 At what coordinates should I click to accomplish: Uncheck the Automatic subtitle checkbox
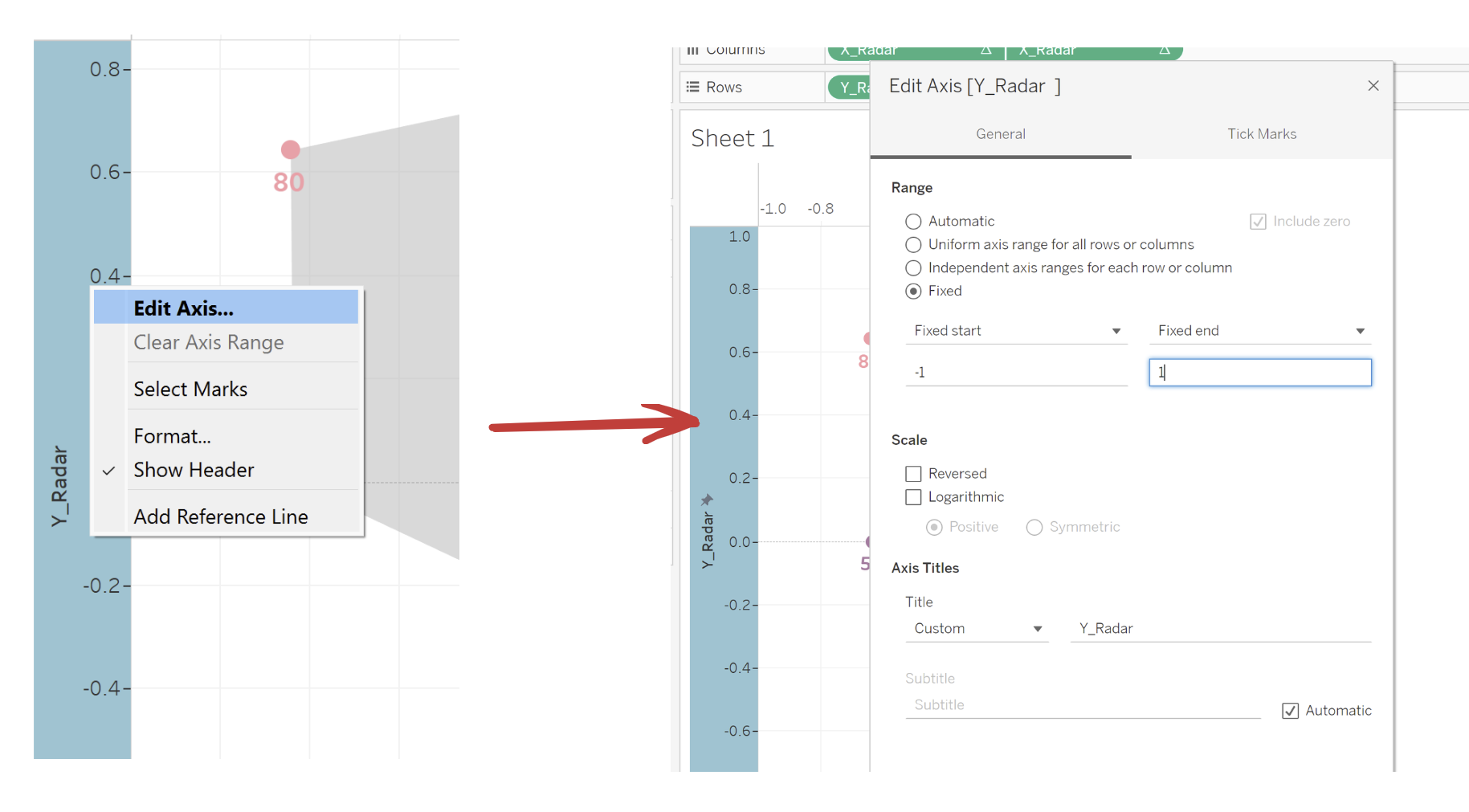(x=1290, y=711)
